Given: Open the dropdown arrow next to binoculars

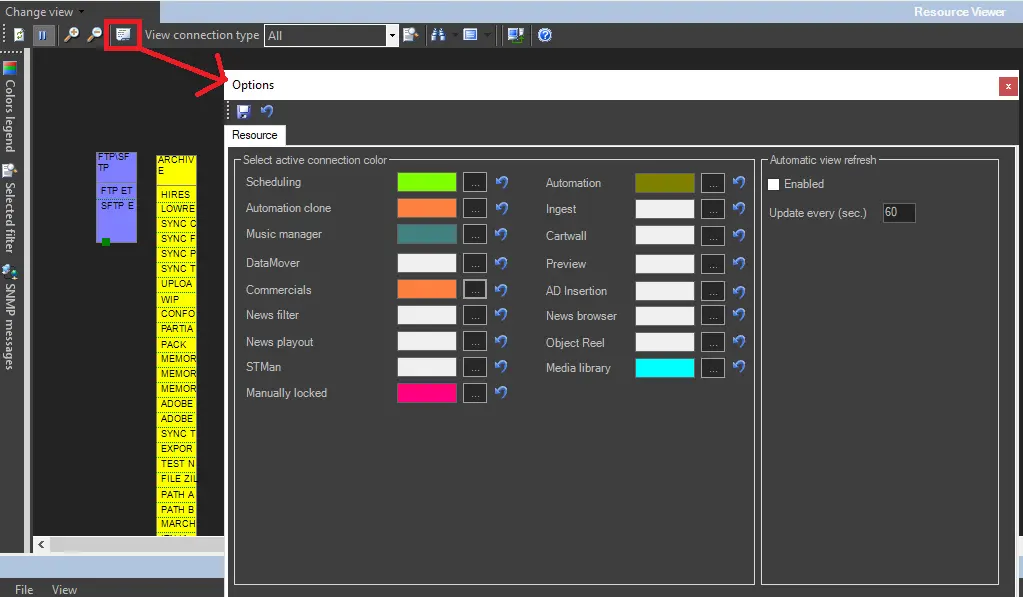Looking at the screenshot, I should pyautogui.click(x=455, y=35).
